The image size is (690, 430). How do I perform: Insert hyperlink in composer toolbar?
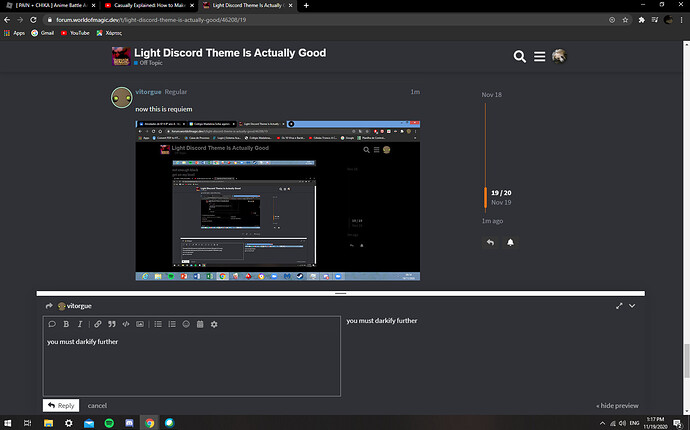tap(98, 324)
